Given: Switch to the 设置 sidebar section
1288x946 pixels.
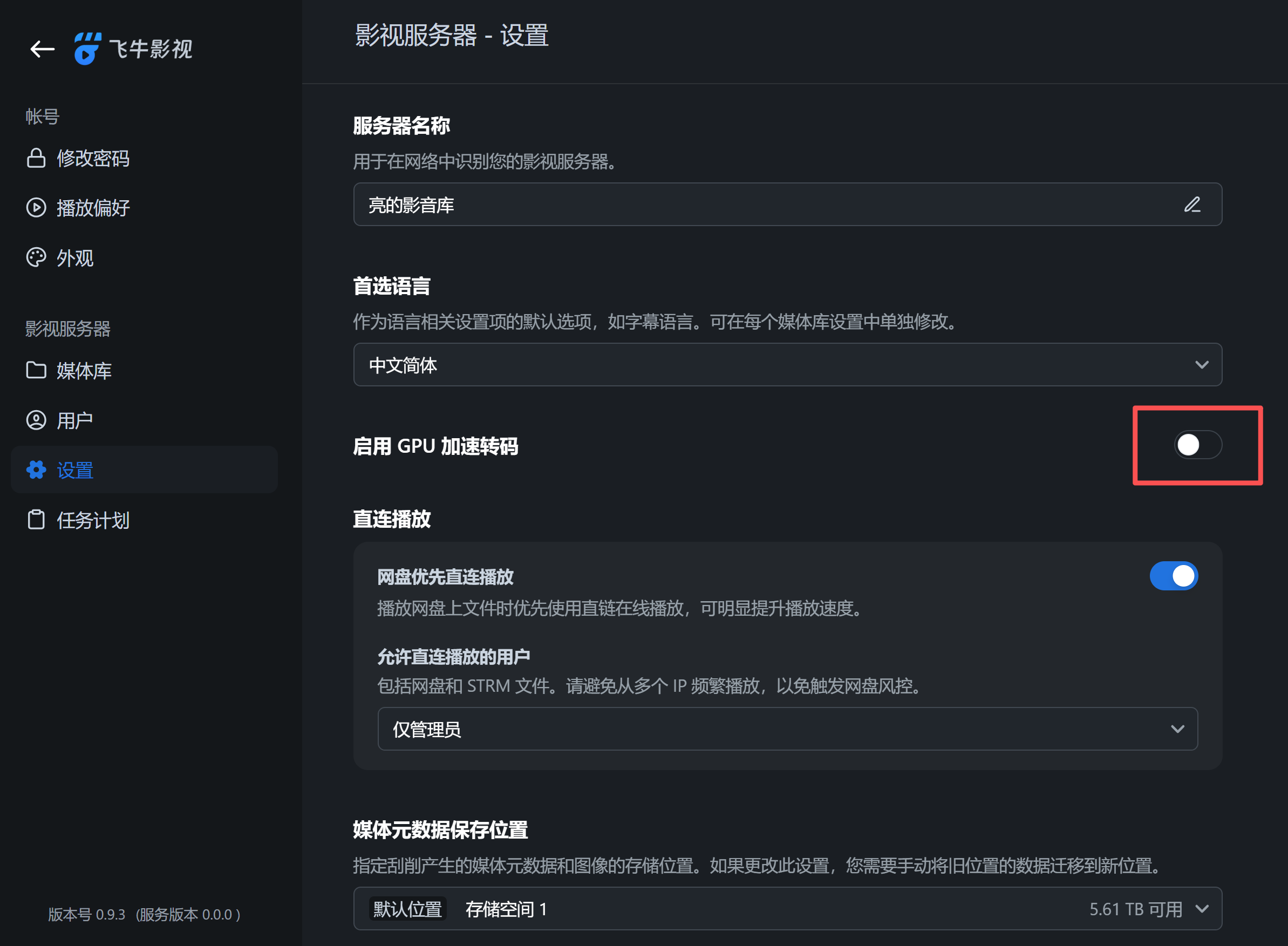Looking at the screenshot, I should pos(75,469).
